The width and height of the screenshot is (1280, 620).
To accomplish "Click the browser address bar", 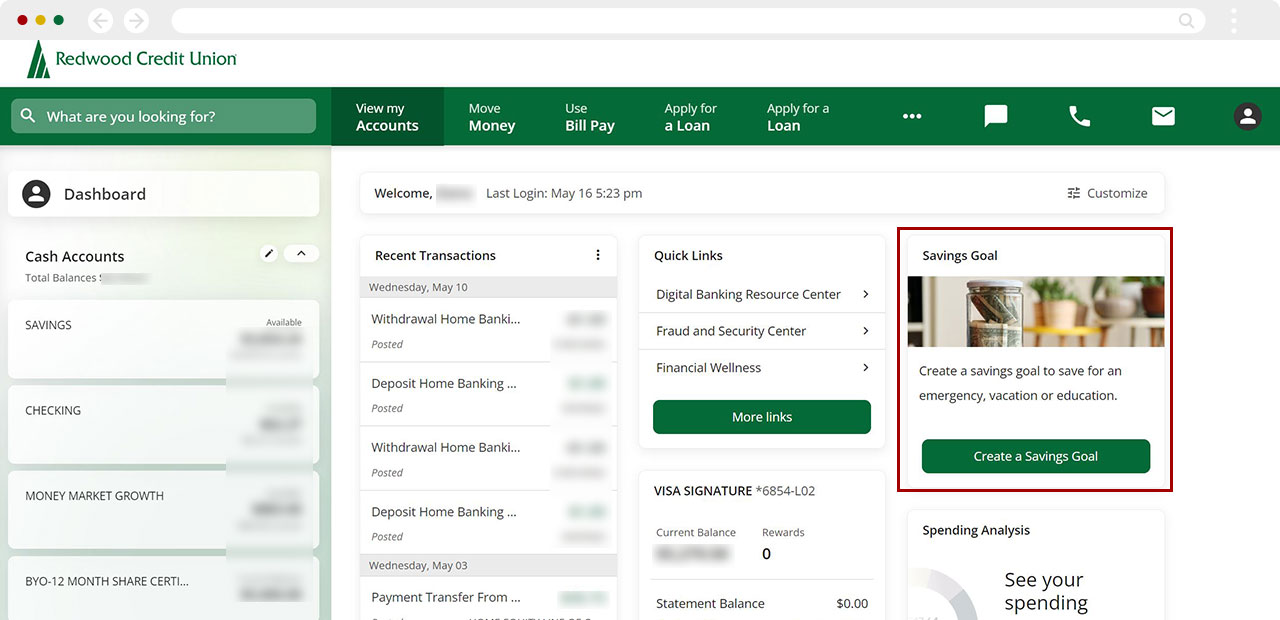I will pyautogui.click(x=687, y=20).
